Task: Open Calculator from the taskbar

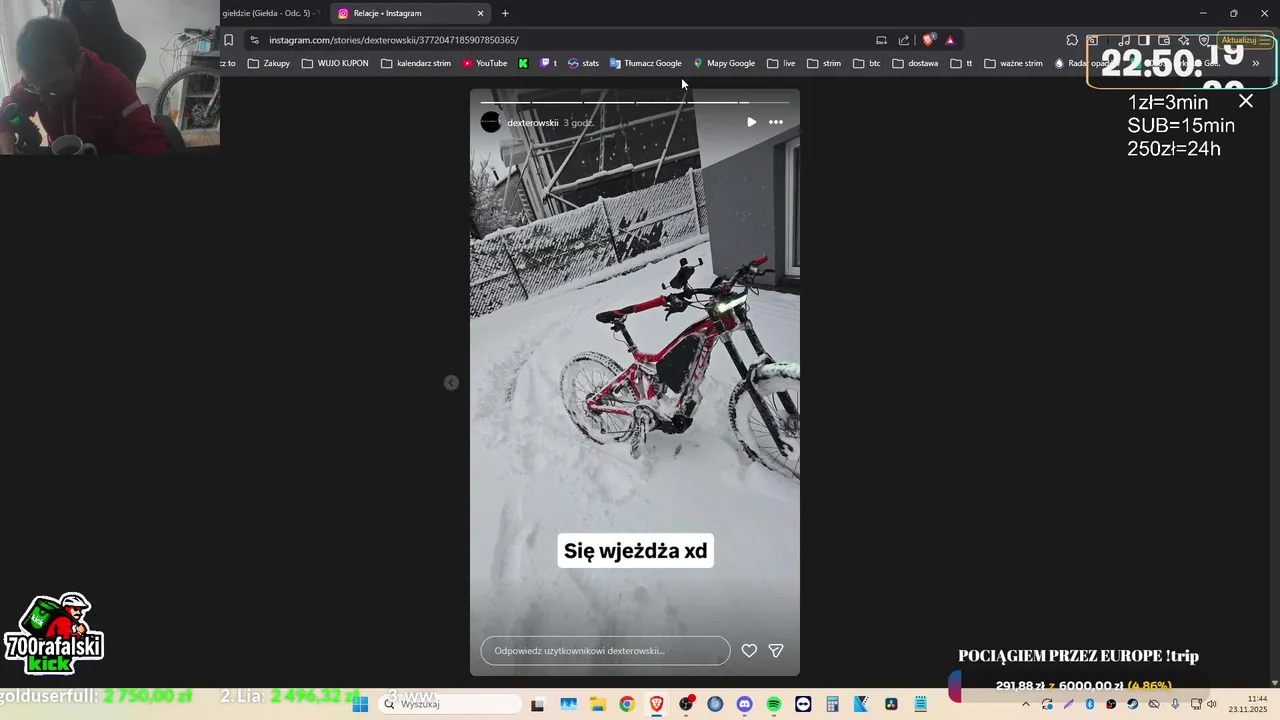Action: (x=832, y=704)
